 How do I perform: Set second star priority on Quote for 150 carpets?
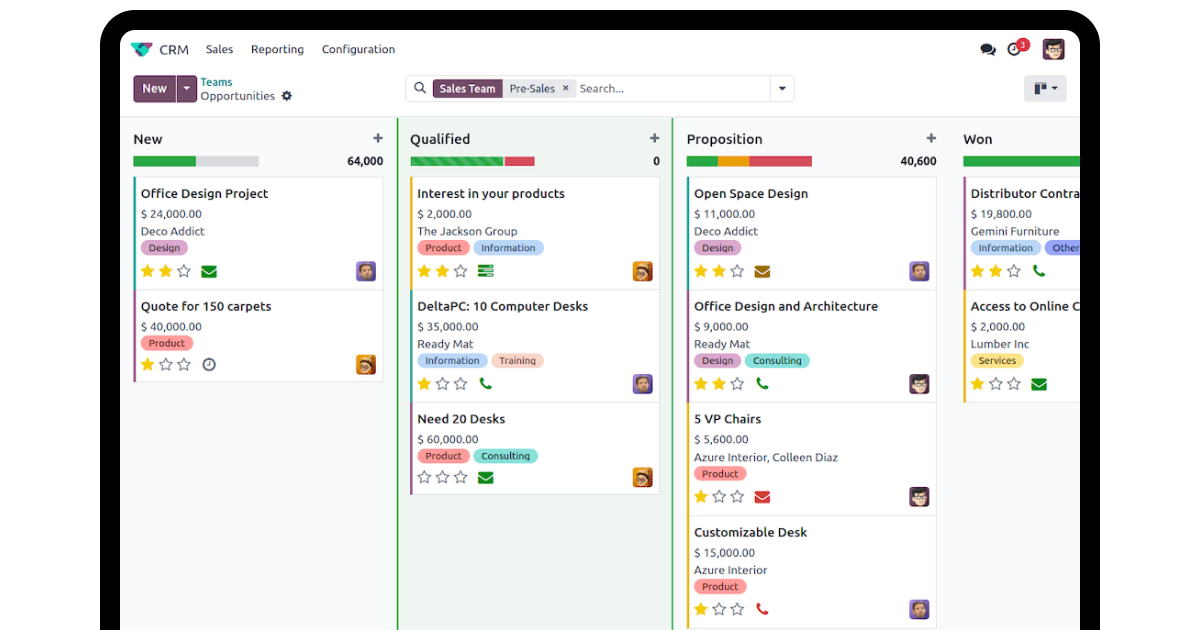point(166,364)
